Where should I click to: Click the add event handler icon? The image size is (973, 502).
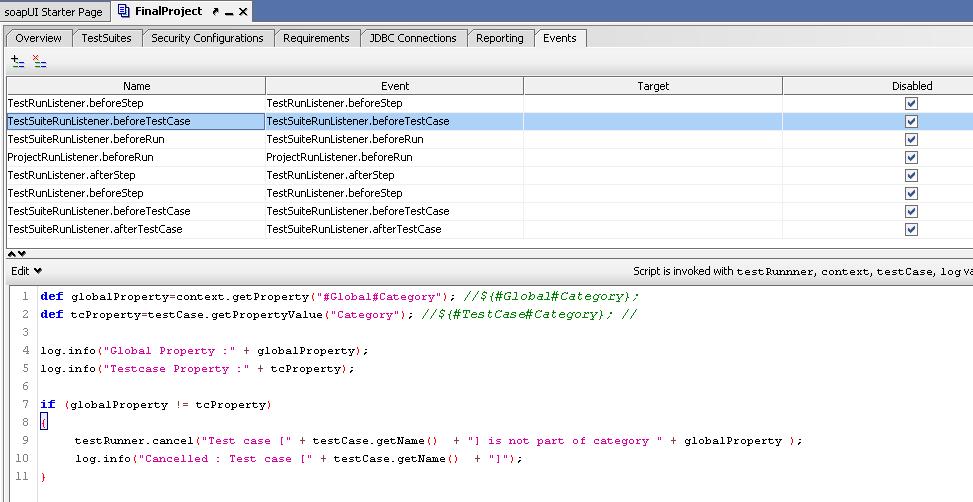click(18, 61)
